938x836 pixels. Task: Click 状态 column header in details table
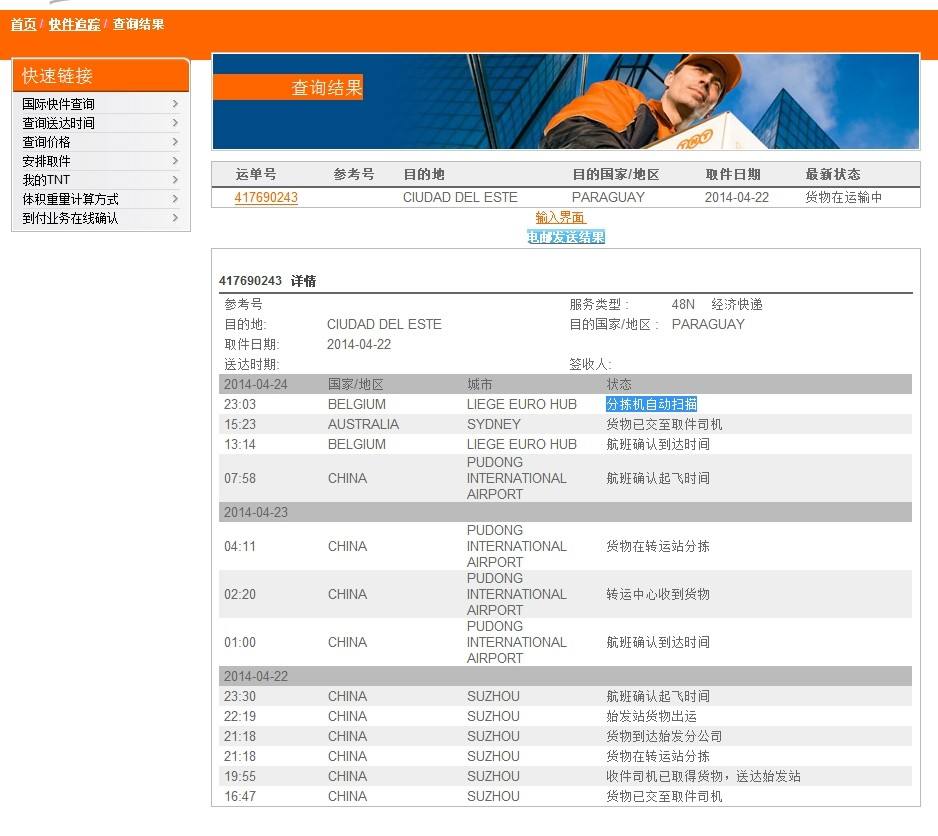pyautogui.click(x=619, y=384)
